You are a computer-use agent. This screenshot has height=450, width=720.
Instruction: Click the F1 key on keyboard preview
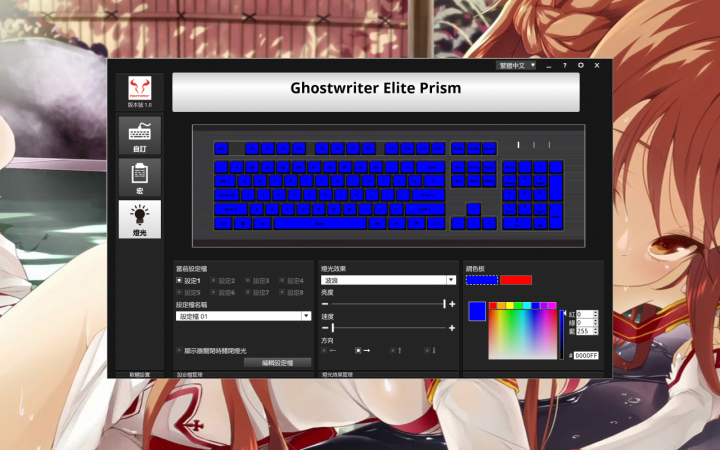pos(252,148)
